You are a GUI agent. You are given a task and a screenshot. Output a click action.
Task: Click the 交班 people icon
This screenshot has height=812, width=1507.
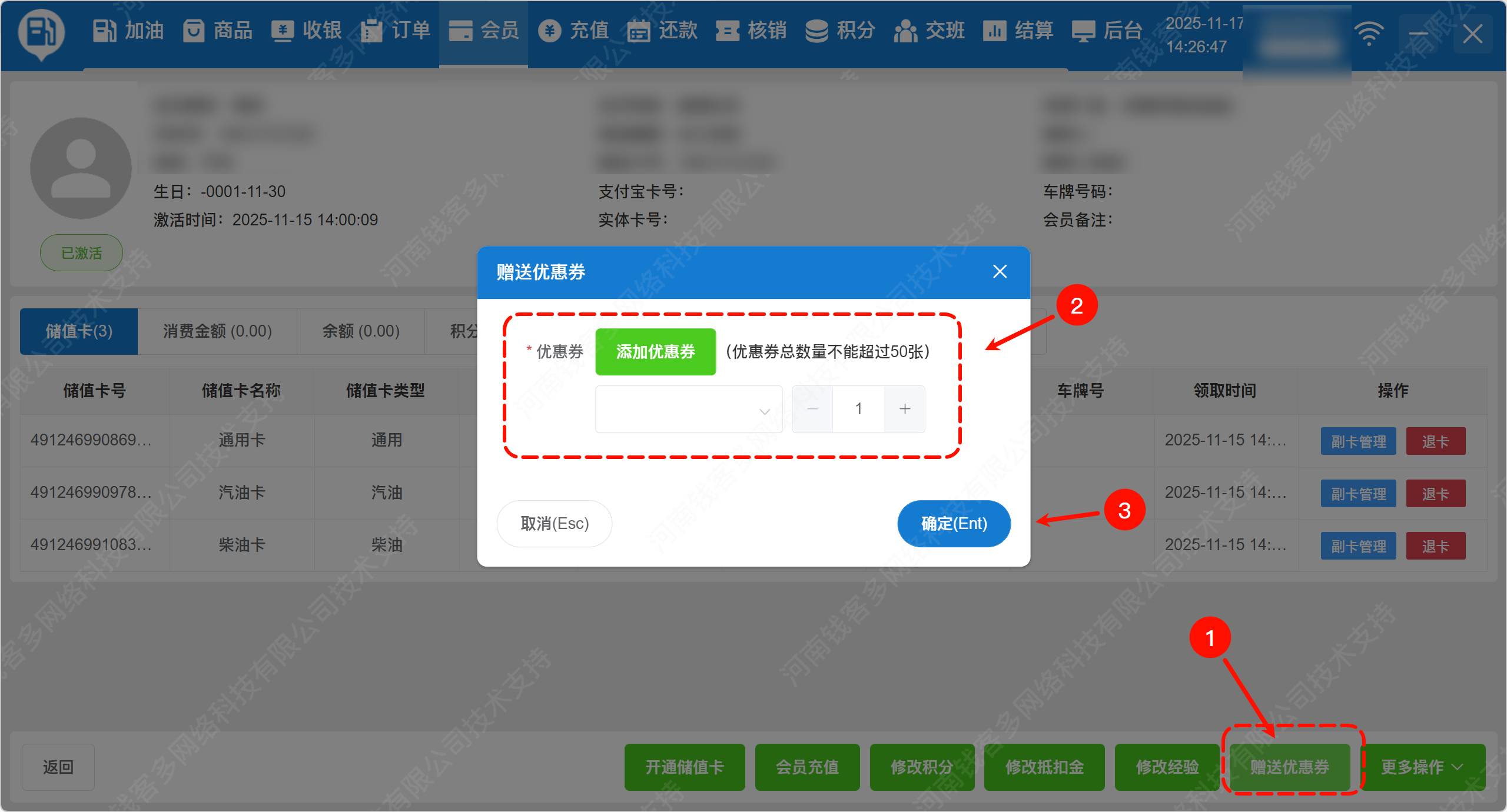[905, 31]
